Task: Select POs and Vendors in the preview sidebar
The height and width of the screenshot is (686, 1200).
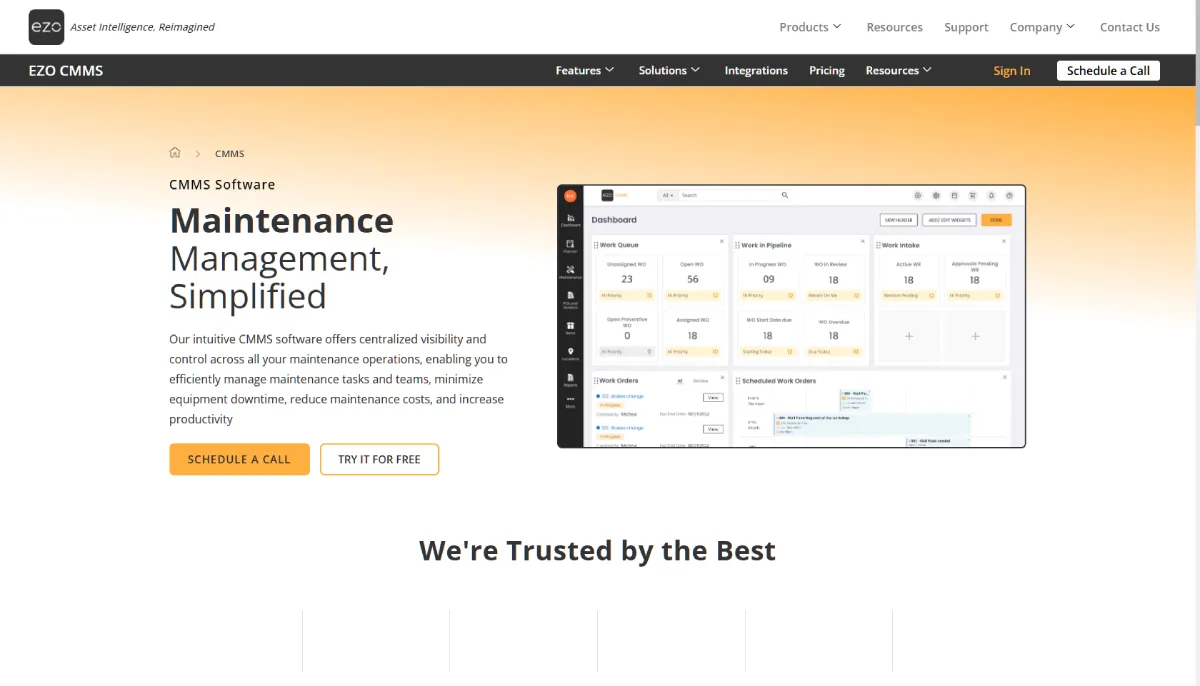Action: point(570,300)
